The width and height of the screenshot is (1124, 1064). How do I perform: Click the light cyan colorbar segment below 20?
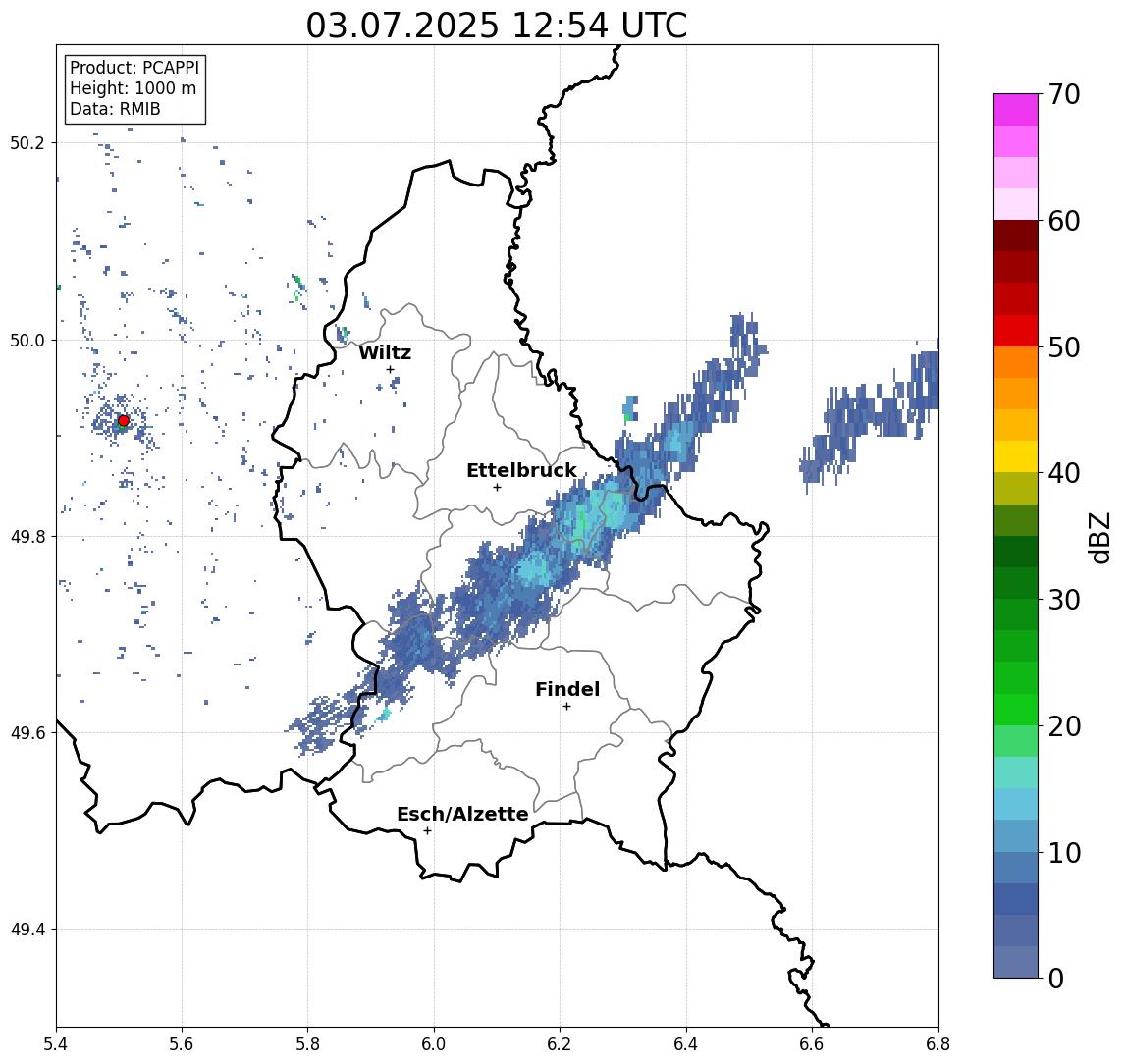coord(1016,772)
